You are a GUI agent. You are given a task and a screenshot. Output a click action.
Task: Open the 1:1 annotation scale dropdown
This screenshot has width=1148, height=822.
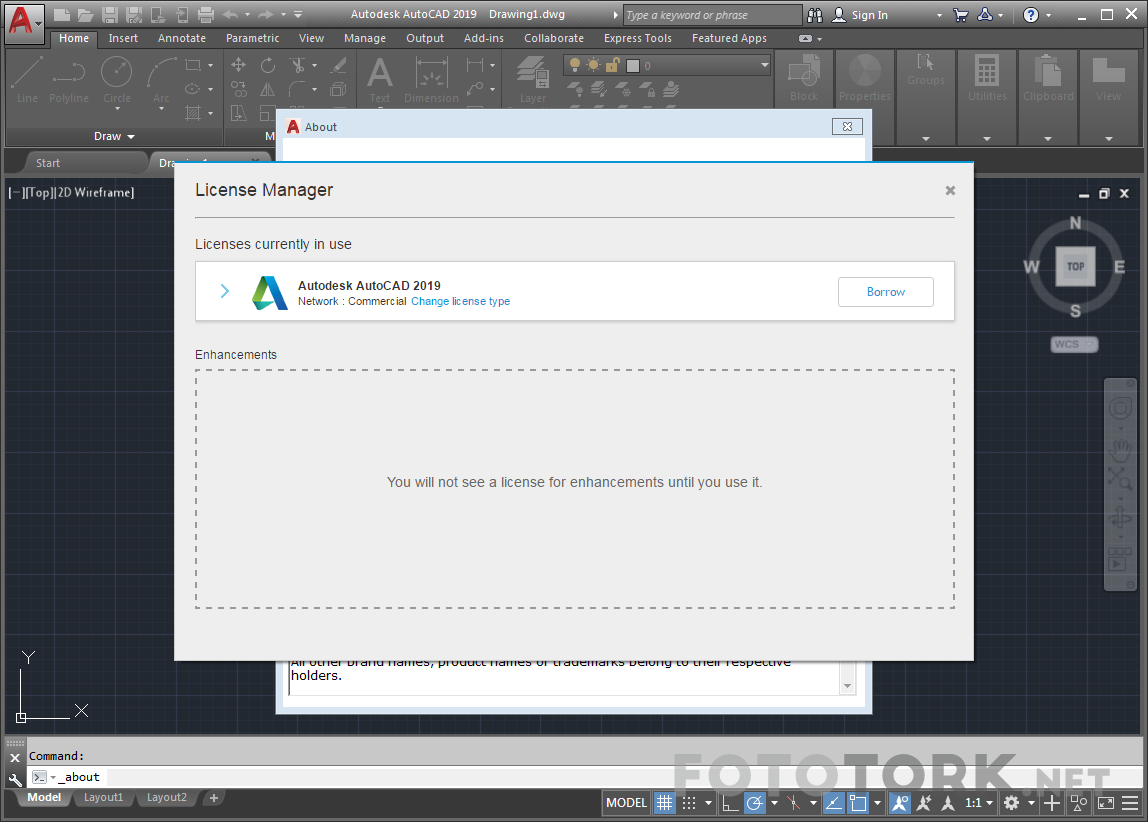coord(978,803)
